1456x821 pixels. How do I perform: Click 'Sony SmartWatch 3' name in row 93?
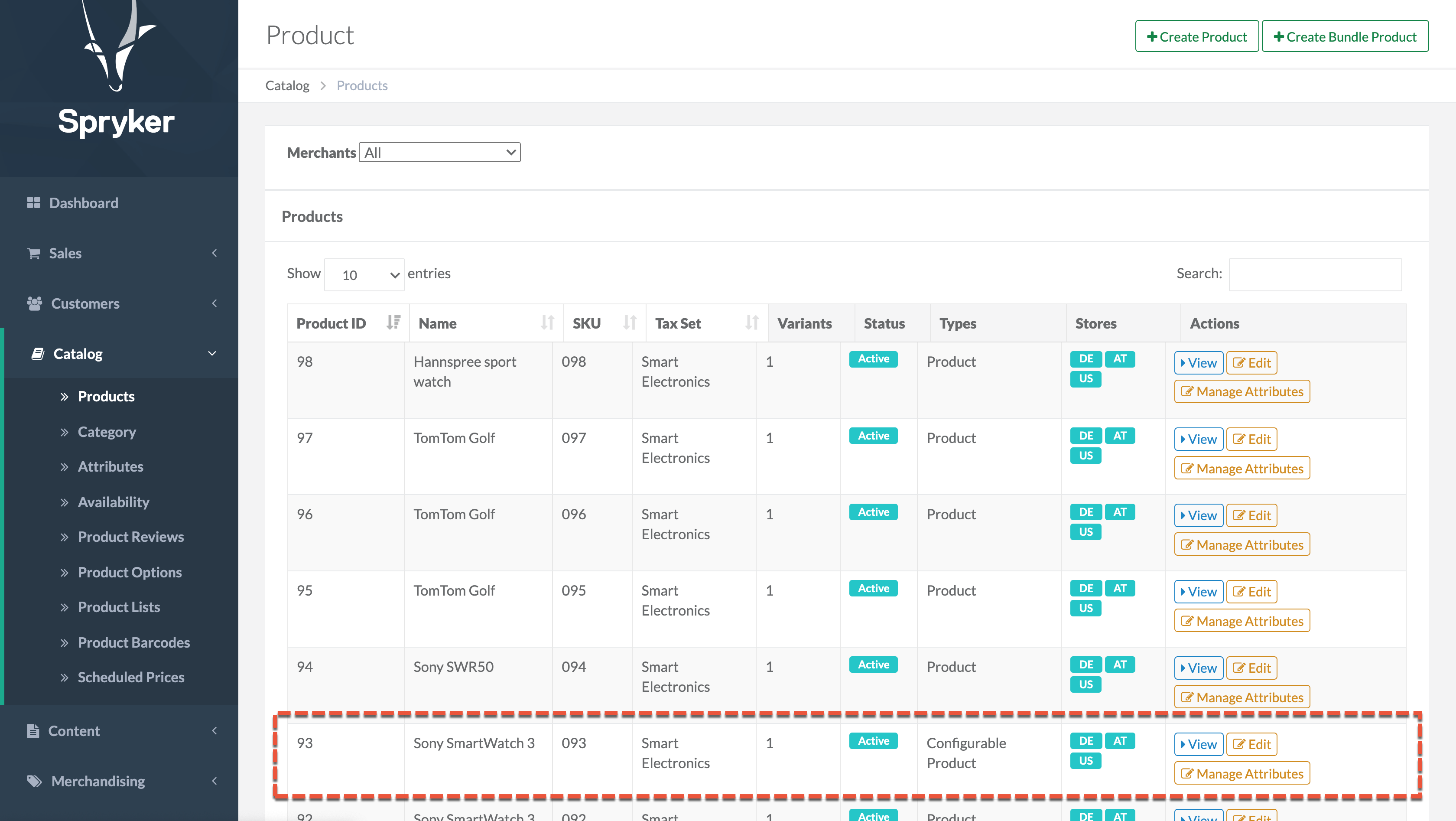pyautogui.click(x=474, y=743)
